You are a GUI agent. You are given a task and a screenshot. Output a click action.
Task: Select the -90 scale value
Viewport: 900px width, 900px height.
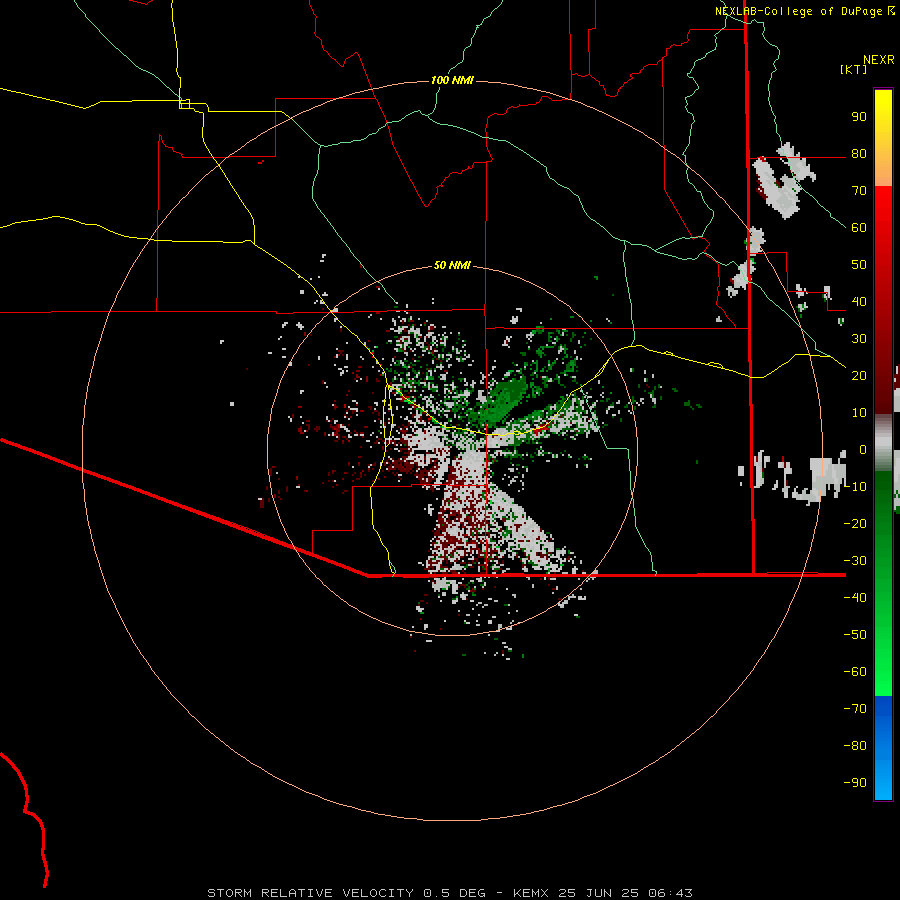tap(855, 783)
